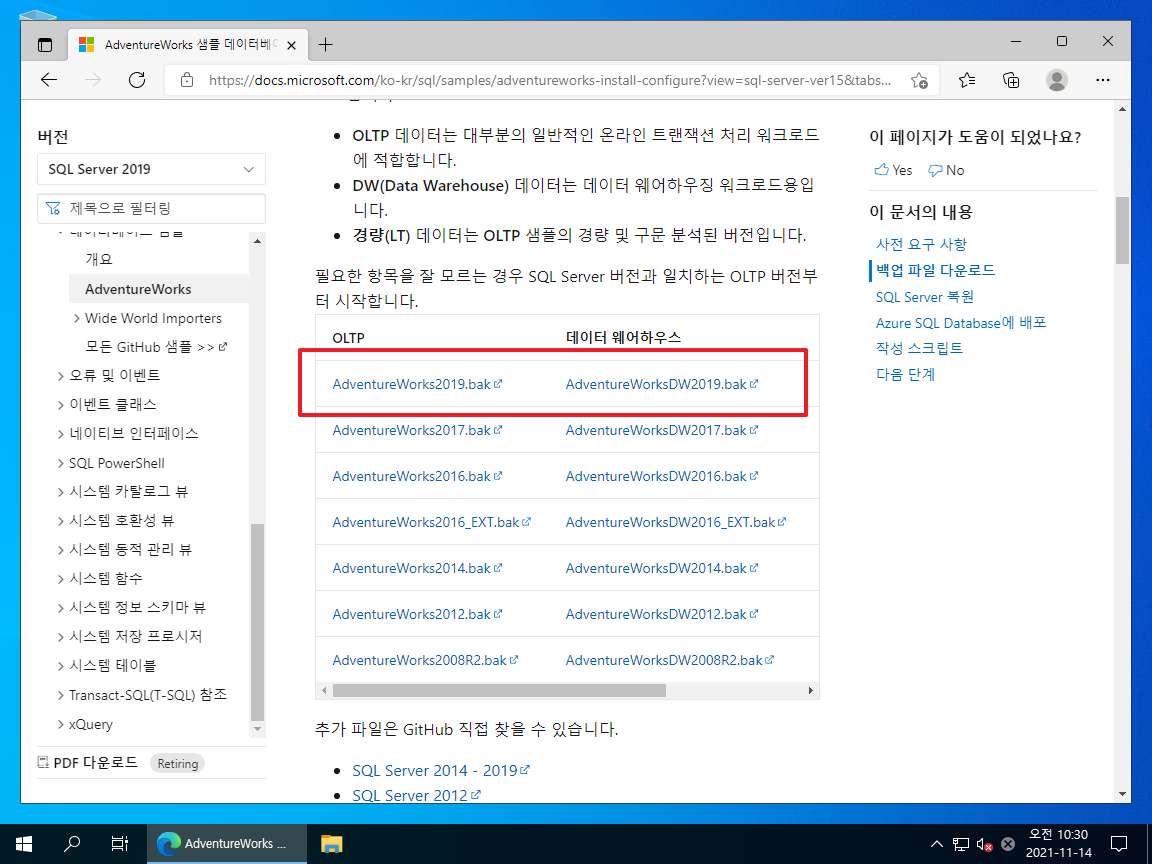Jump to 백업 파일 다운로드 section

point(935,270)
